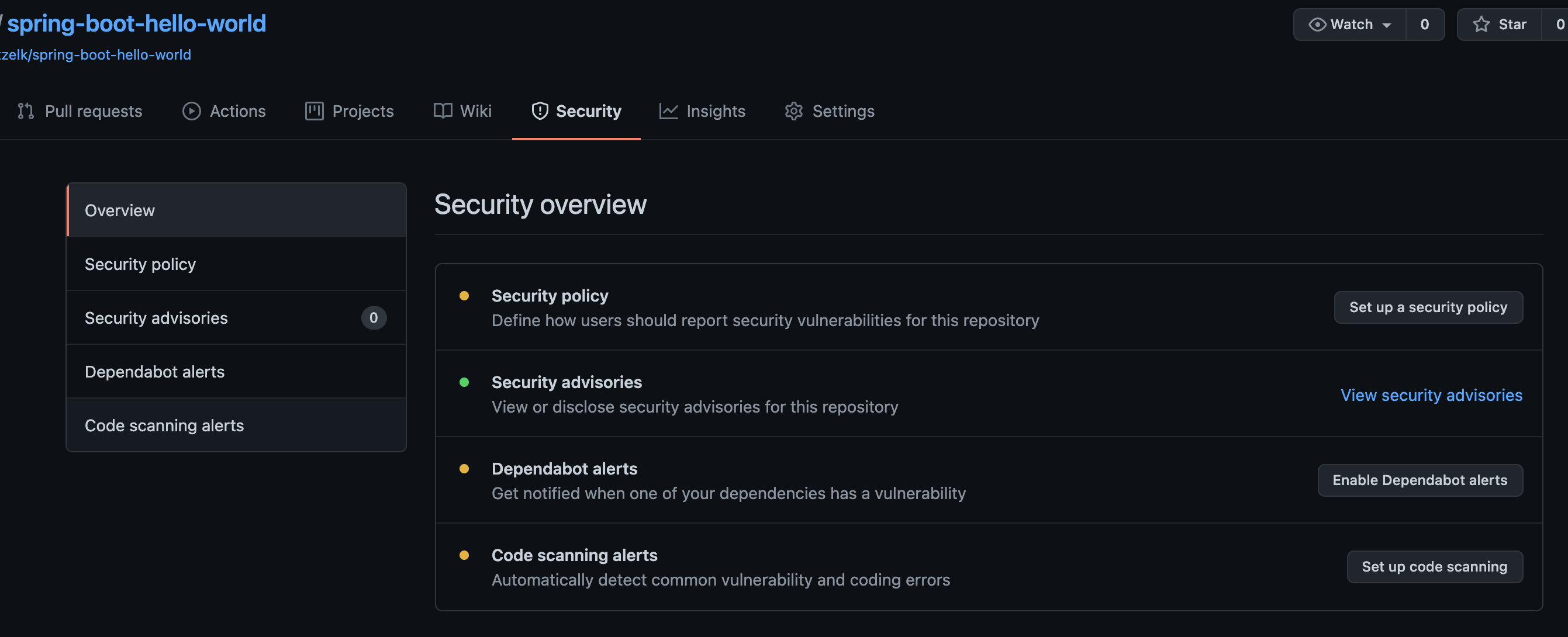Screen dimensions: 1568x637
Task: Click the Pull requests icon
Action: (x=25, y=111)
